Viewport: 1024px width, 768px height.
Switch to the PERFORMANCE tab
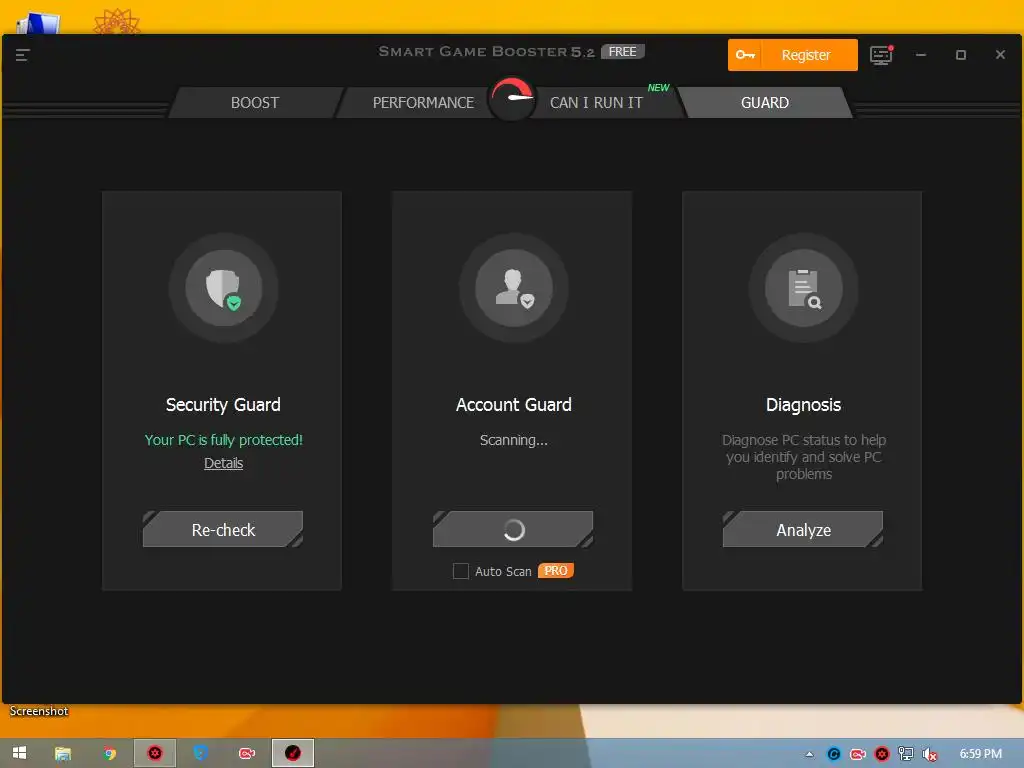click(x=423, y=103)
